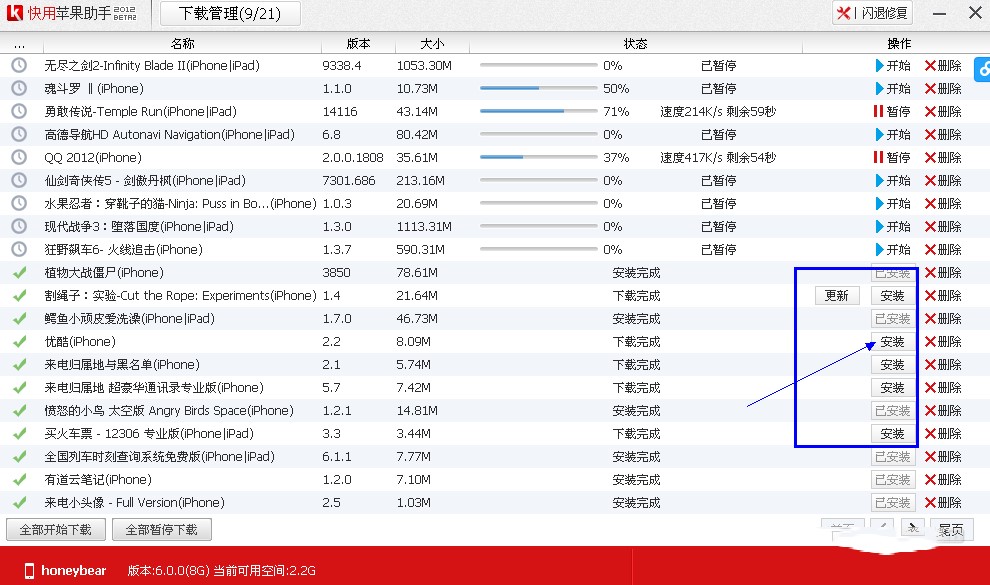Click the honeybear device phone icon
990x585 pixels.
click(x=24, y=571)
